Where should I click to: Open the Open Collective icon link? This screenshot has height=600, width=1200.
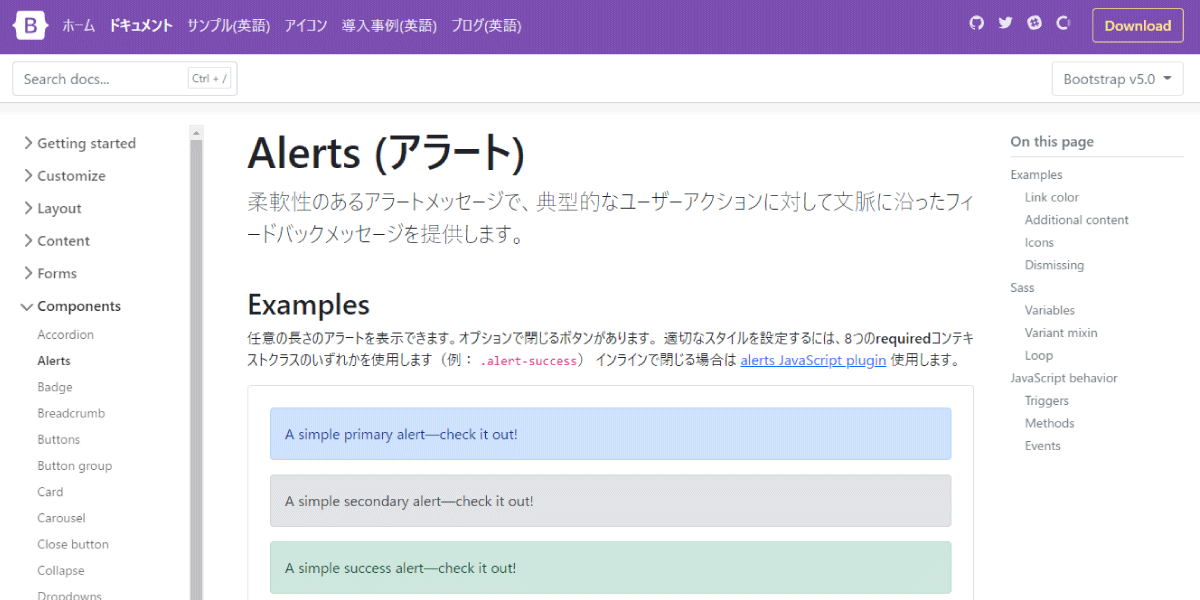click(1063, 23)
